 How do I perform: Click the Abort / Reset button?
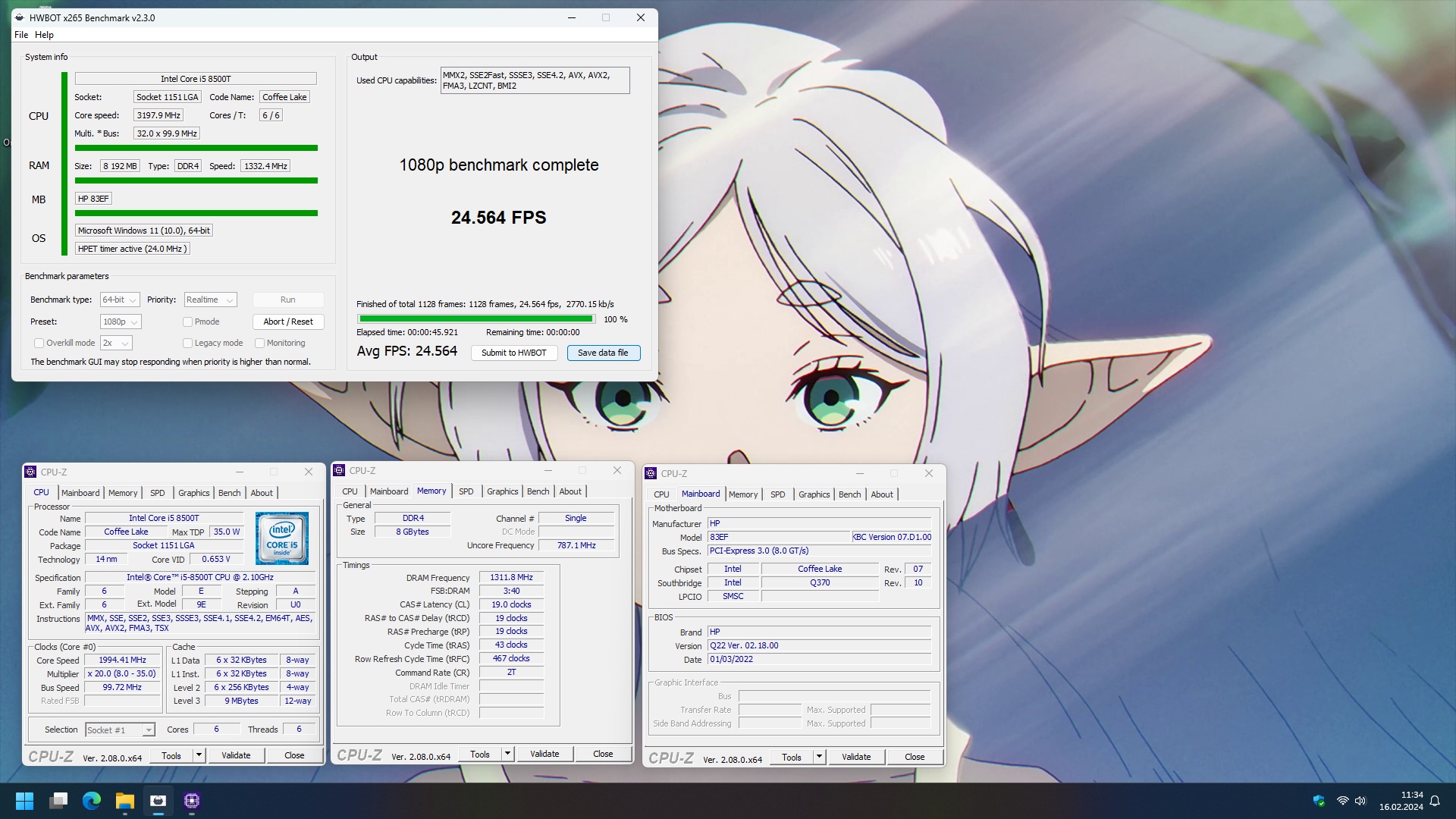tap(288, 322)
